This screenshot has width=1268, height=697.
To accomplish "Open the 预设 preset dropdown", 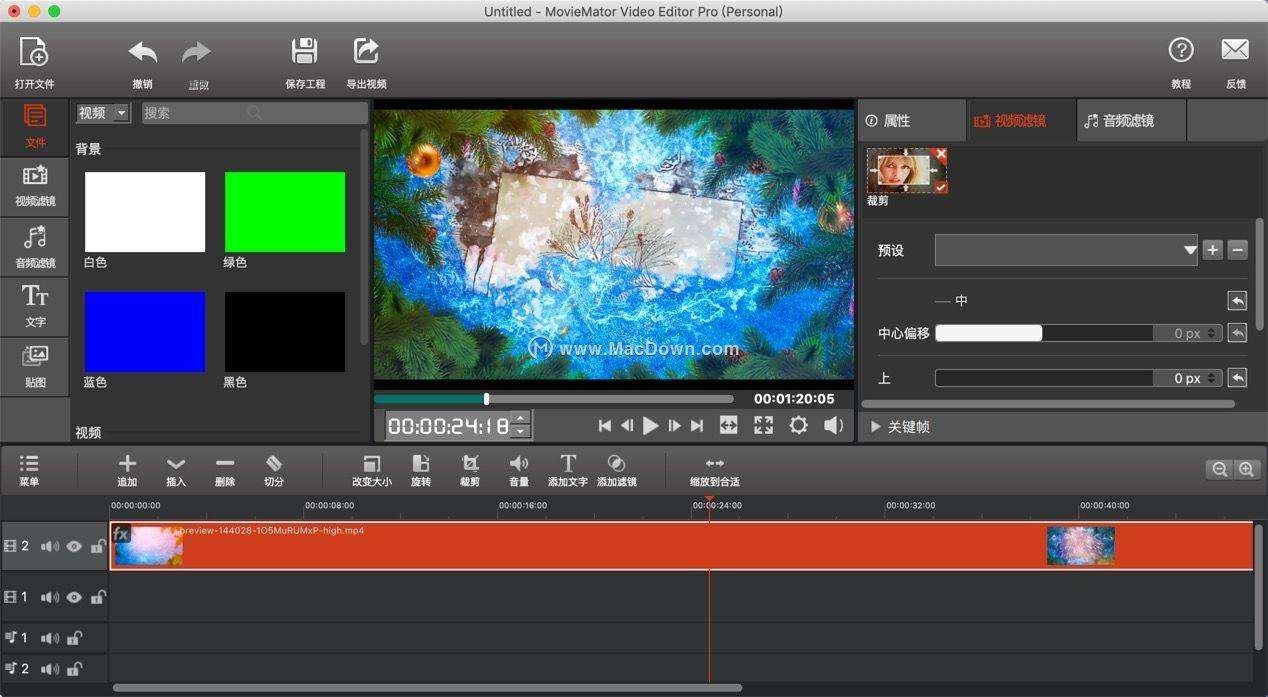I will coord(1066,250).
